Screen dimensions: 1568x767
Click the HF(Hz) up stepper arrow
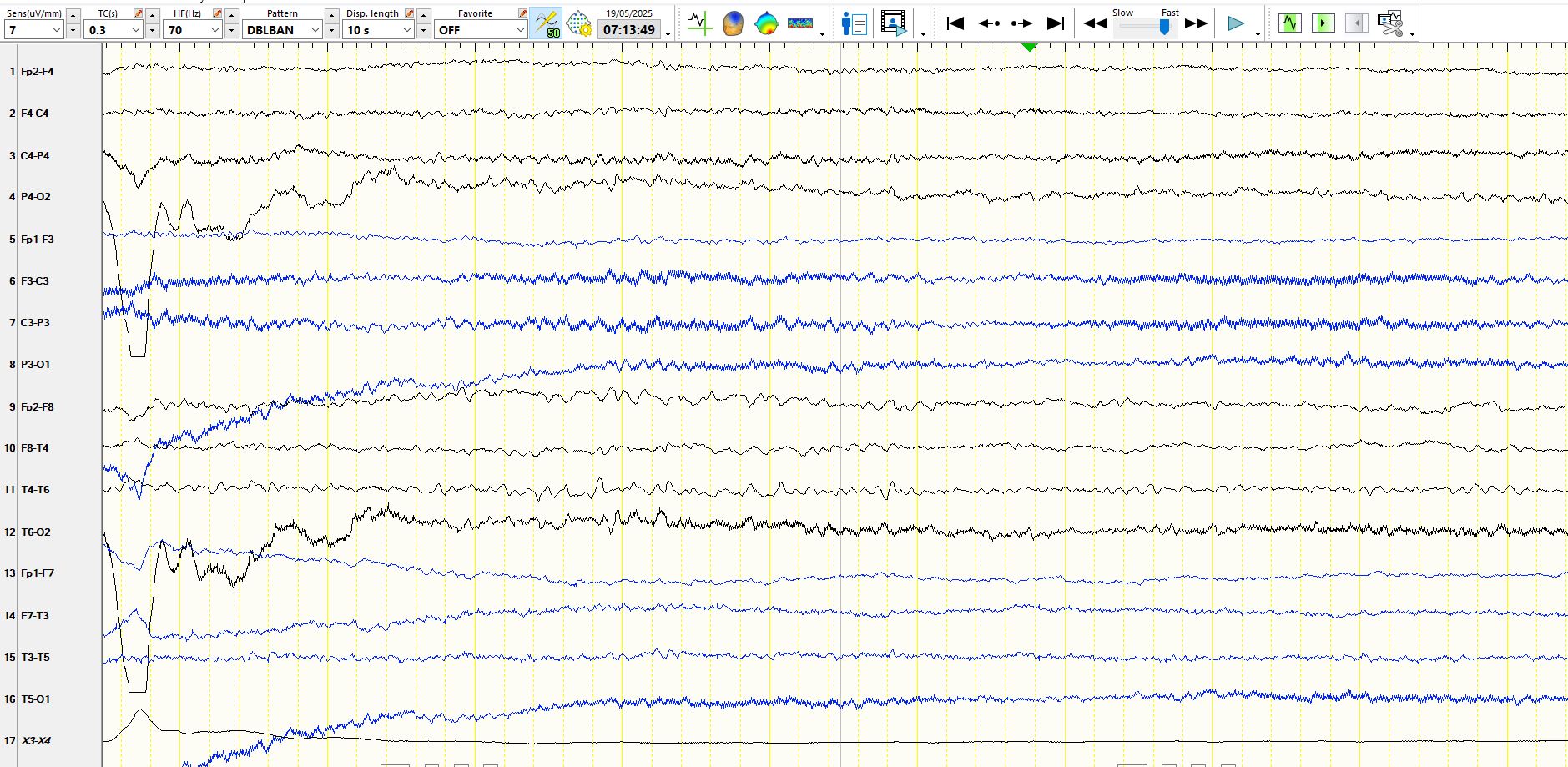[x=232, y=15]
